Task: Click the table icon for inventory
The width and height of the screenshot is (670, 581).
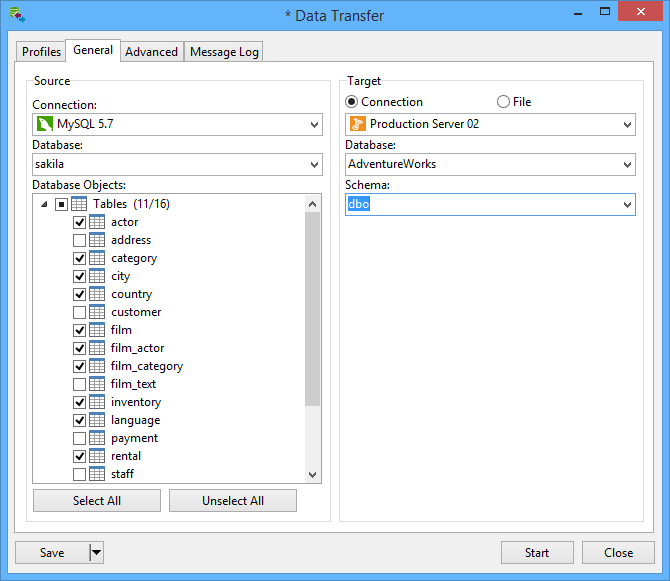Action: pyautogui.click(x=97, y=402)
